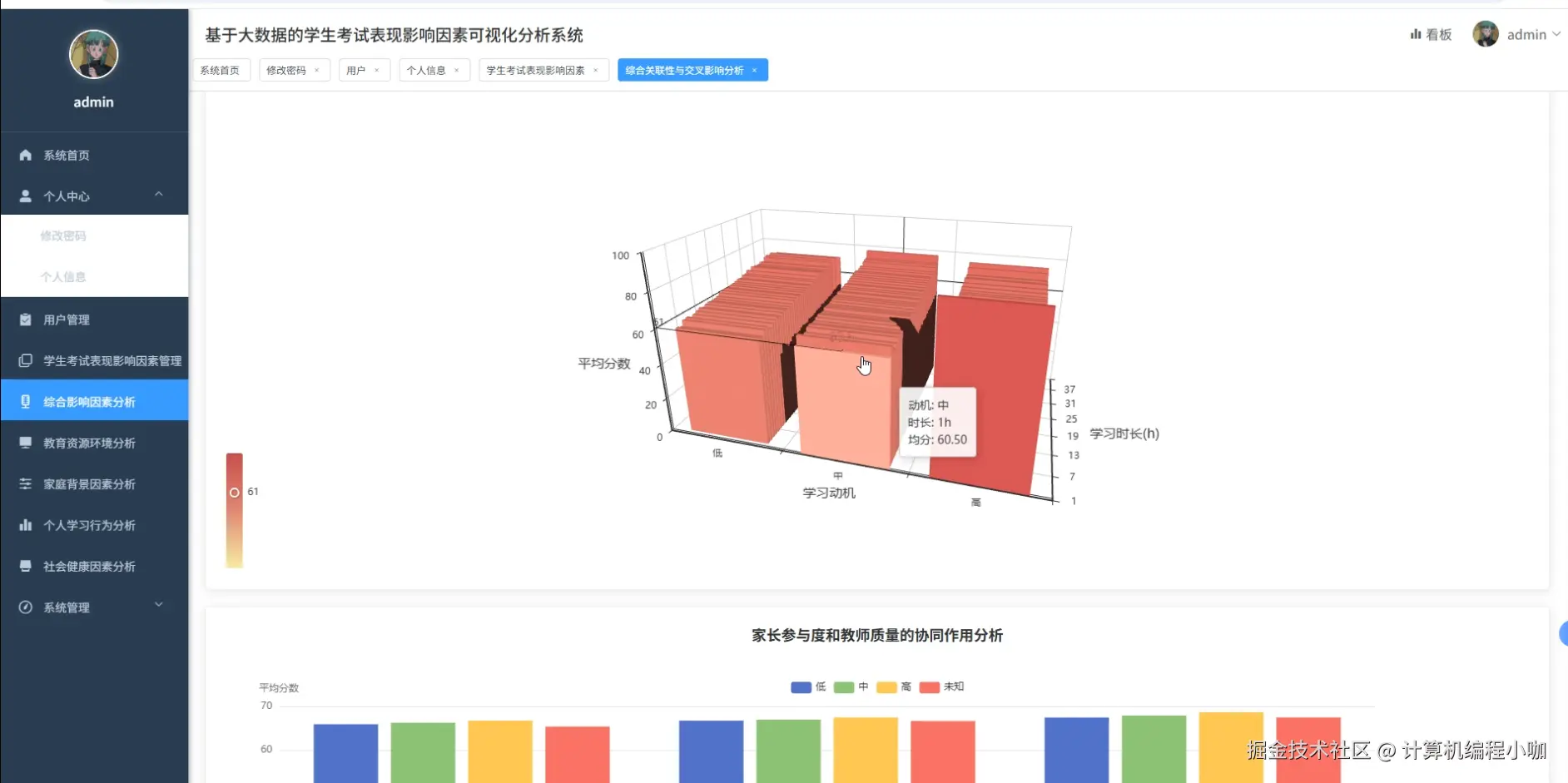This screenshot has height=783, width=1568.
Task: Close the 用户 tab
Action: pyautogui.click(x=377, y=71)
